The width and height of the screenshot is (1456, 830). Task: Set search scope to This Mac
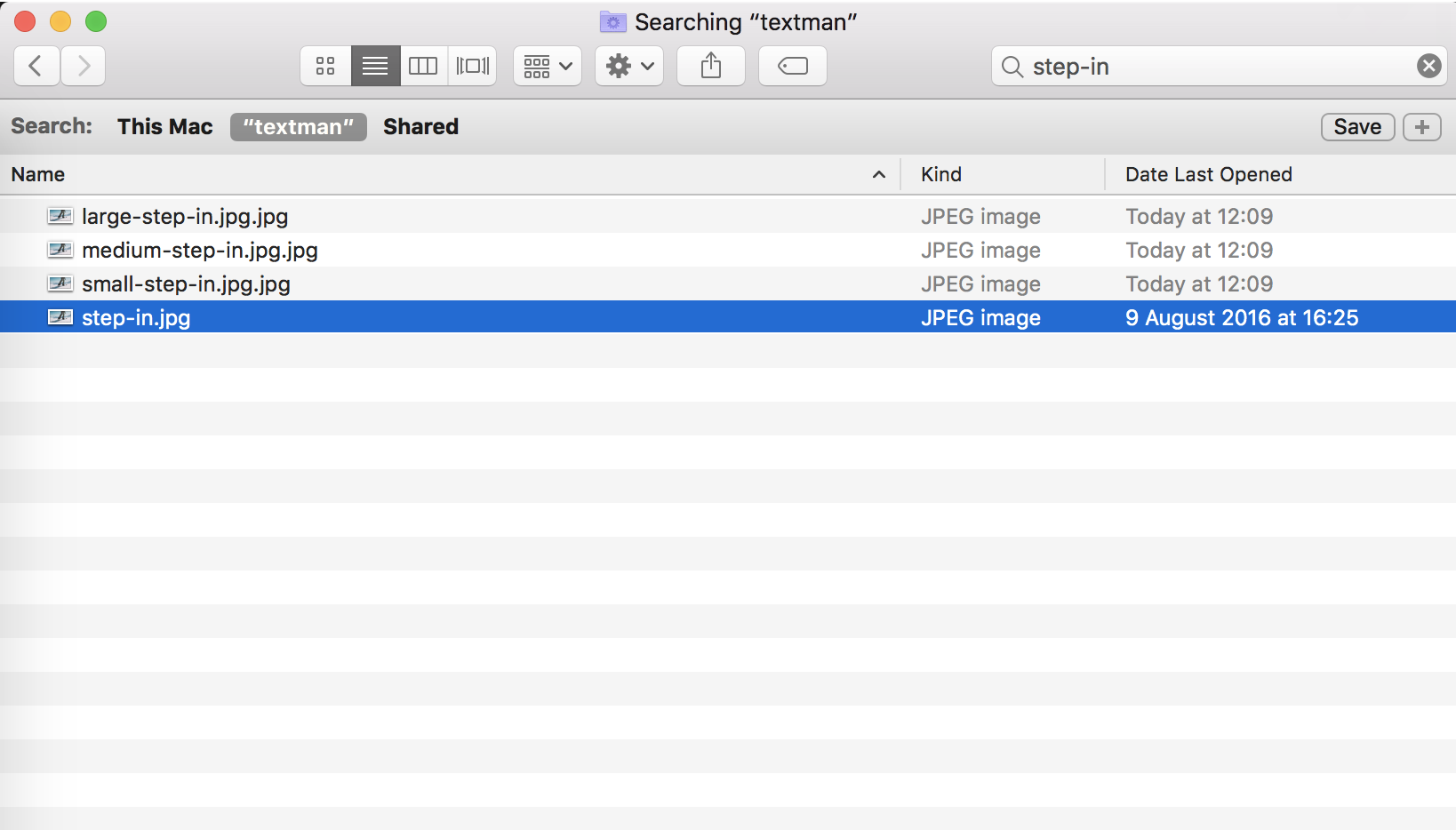click(x=165, y=127)
